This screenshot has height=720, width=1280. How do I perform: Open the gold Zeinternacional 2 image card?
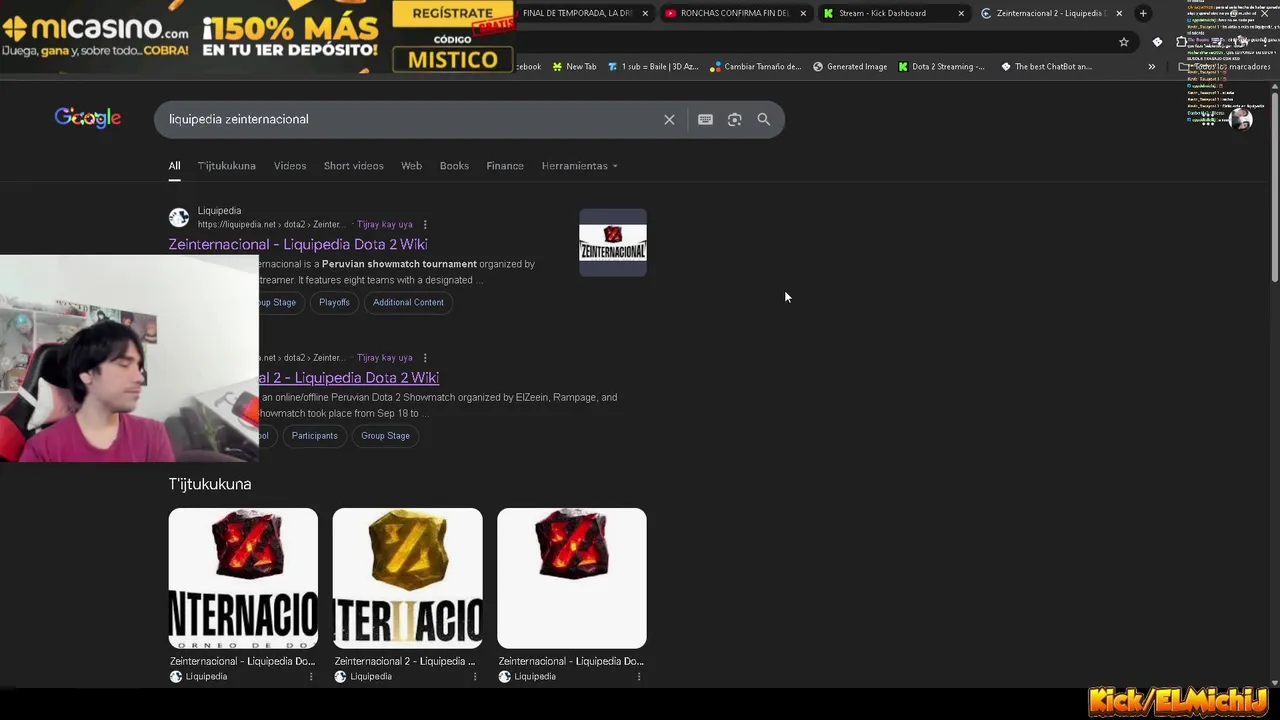(x=407, y=578)
